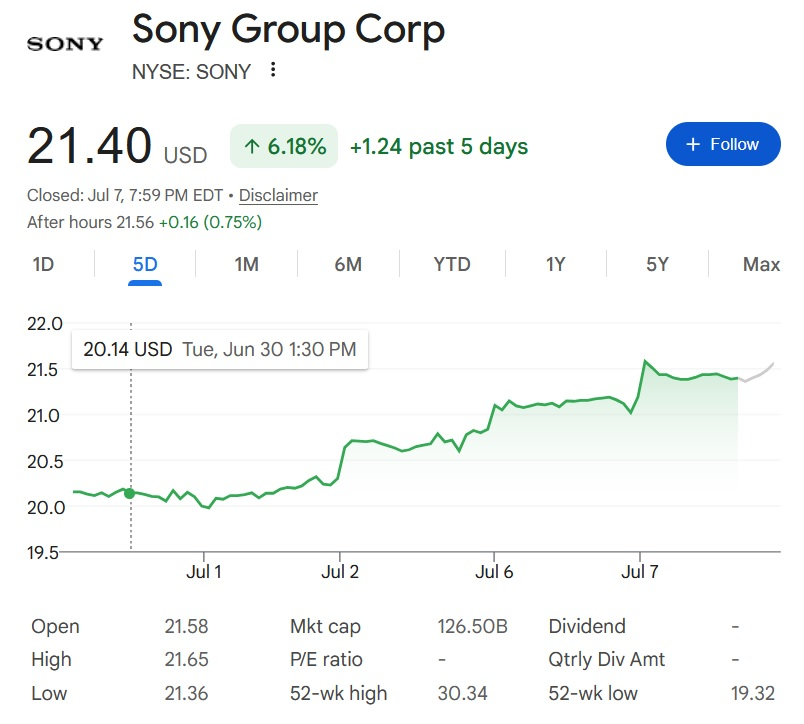Switch chart to 1M range

pos(247,265)
